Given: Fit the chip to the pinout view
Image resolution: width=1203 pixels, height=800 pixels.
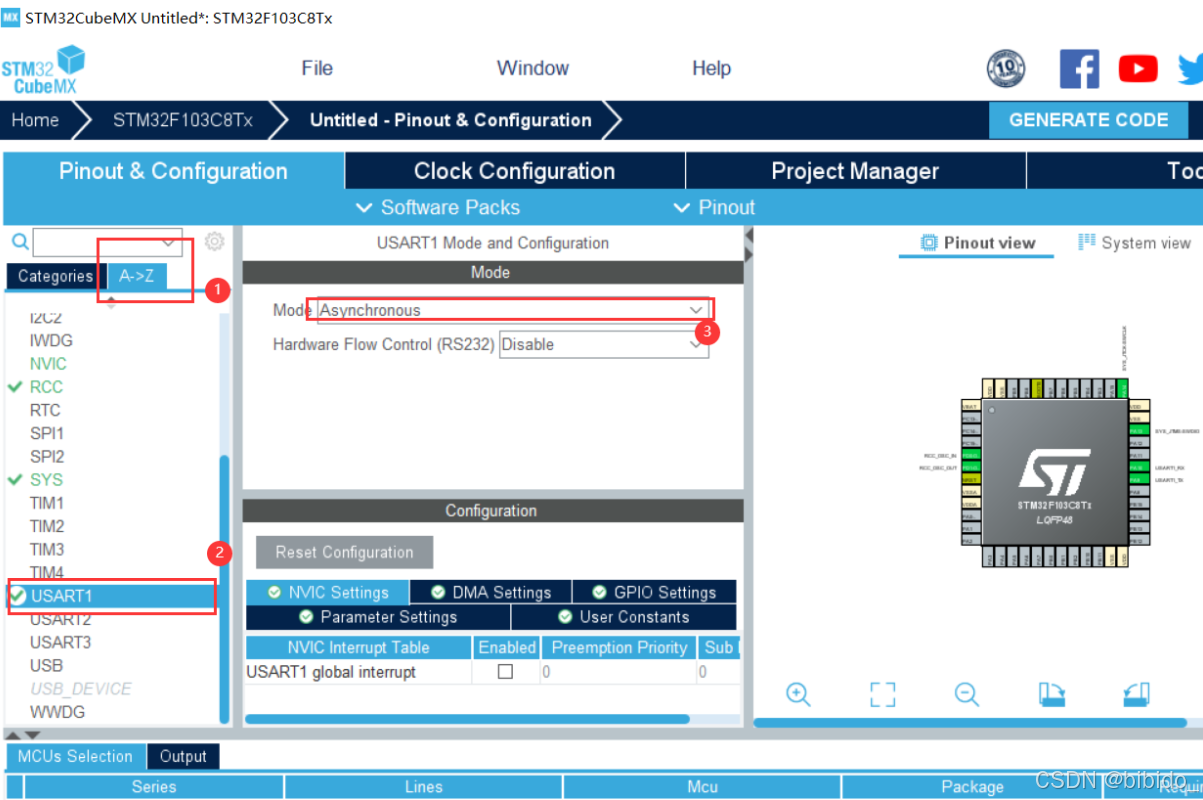Looking at the screenshot, I should click(882, 694).
